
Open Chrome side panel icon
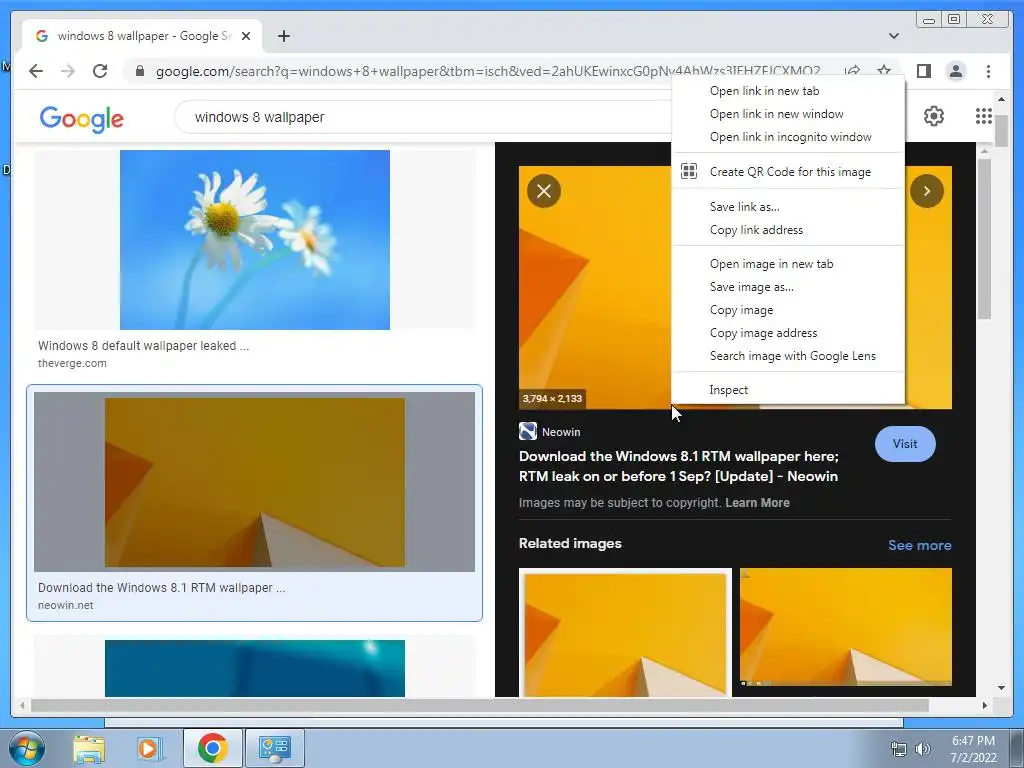(923, 71)
